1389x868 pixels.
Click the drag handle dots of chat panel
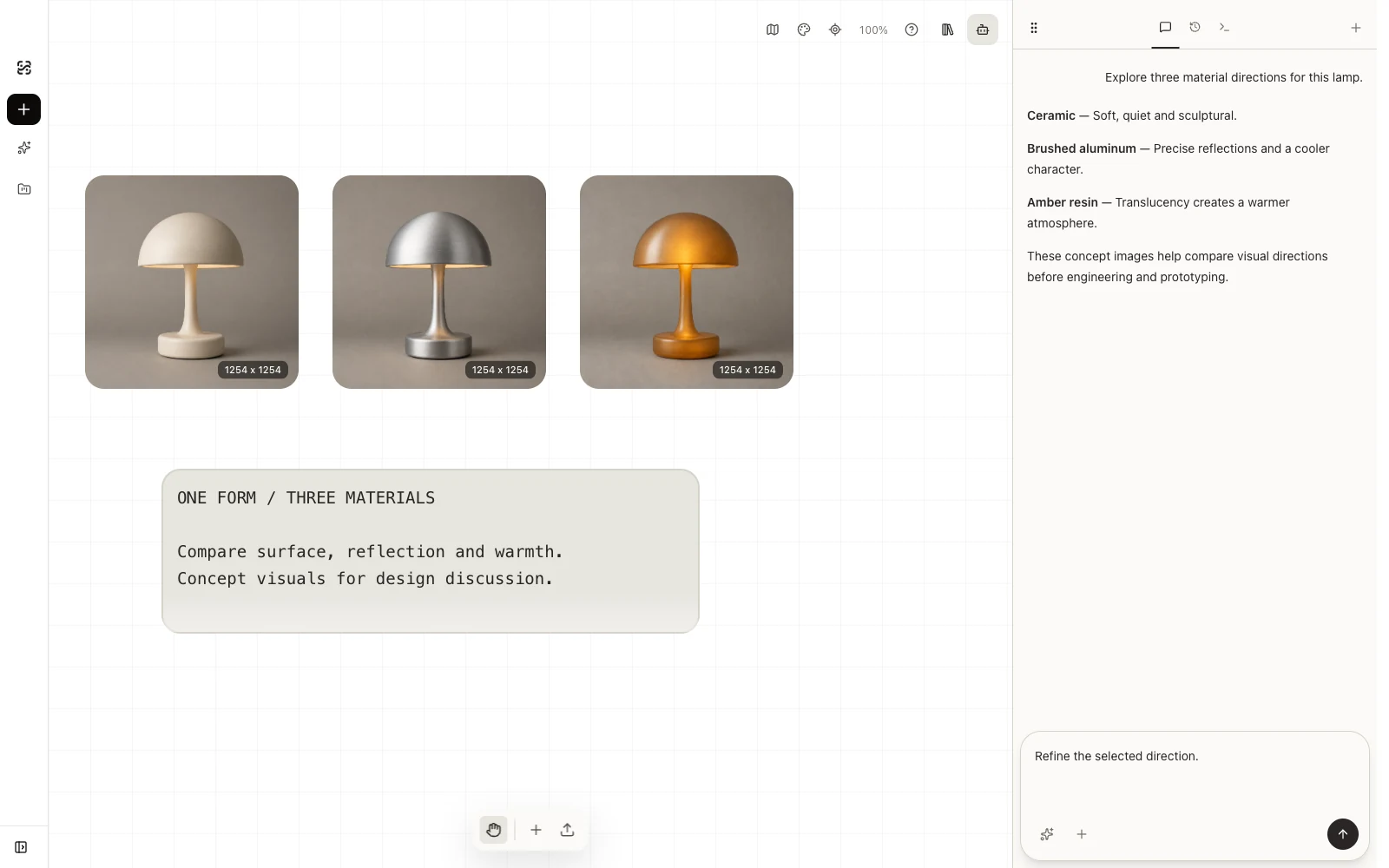pyautogui.click(x=1034, y=28)
